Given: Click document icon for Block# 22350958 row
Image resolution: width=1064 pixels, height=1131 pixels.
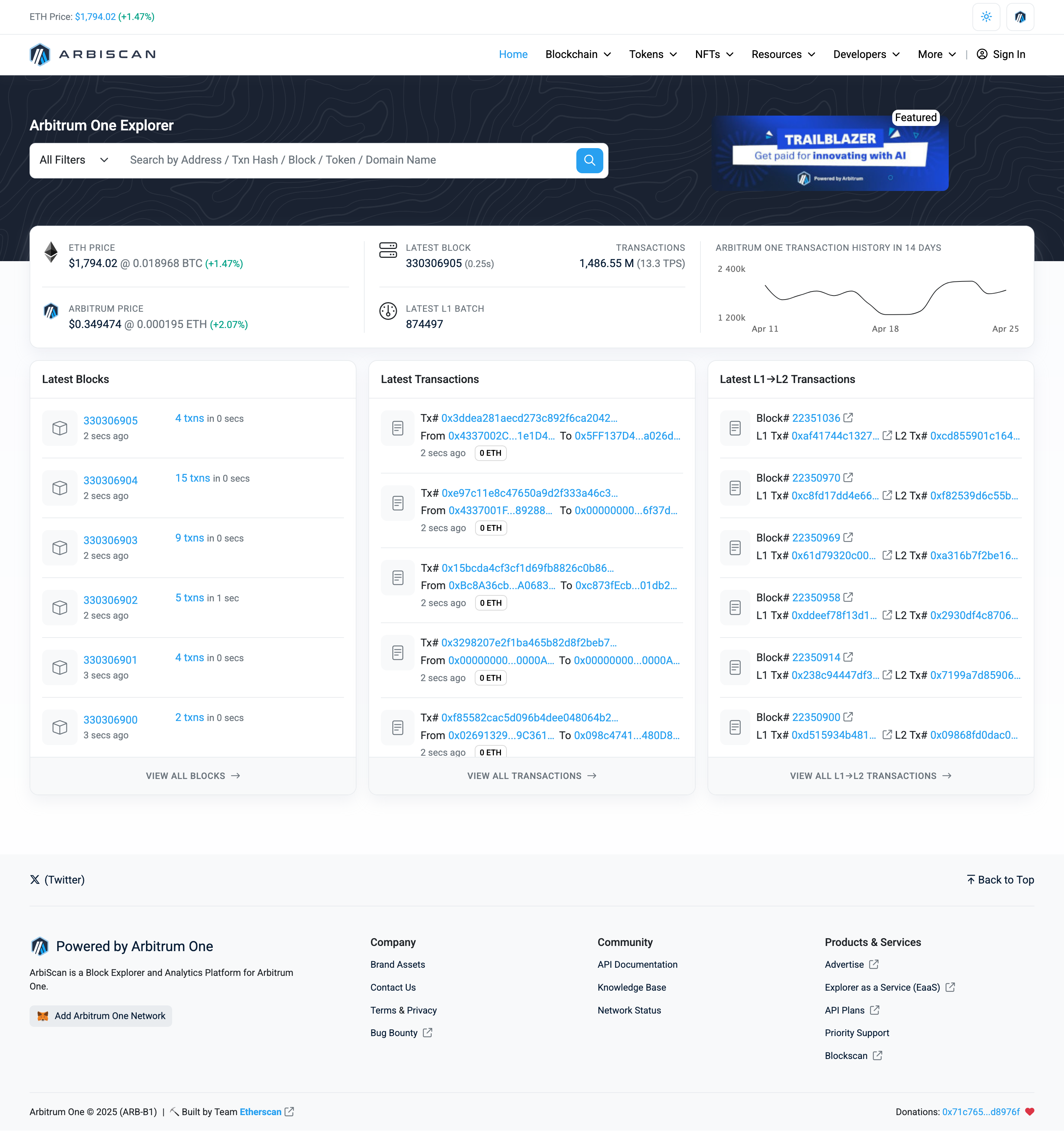Looking at the screenshot, I should tap(735, 608).
